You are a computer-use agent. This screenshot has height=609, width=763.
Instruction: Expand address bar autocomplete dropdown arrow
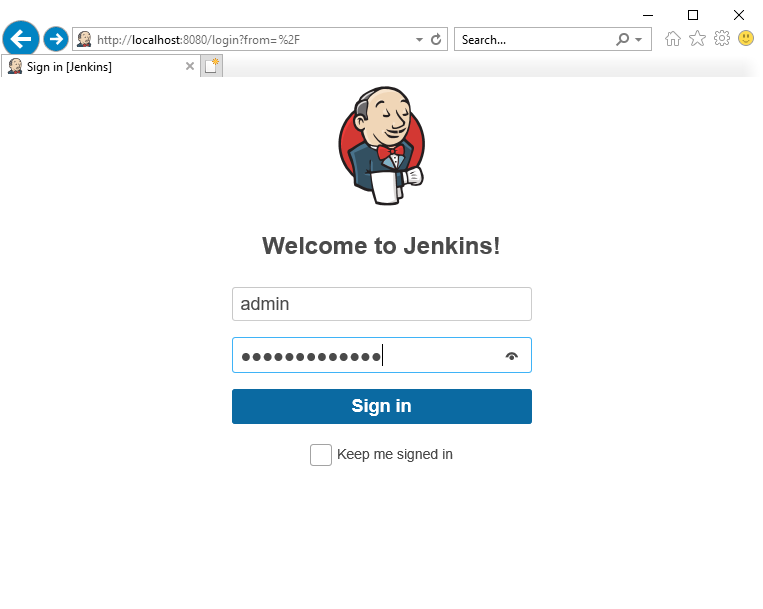click(x=419, y=40)
